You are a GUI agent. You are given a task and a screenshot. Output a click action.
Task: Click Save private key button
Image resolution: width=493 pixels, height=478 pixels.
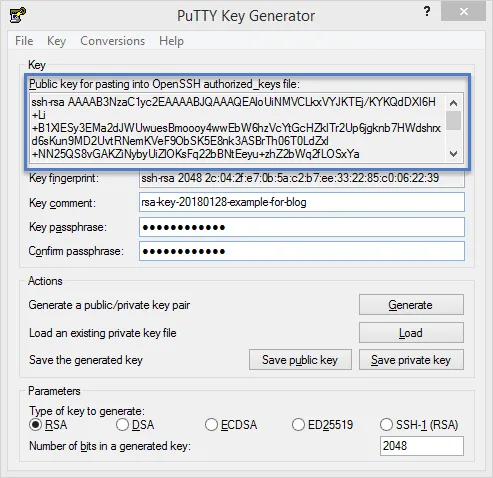[411, 360]
